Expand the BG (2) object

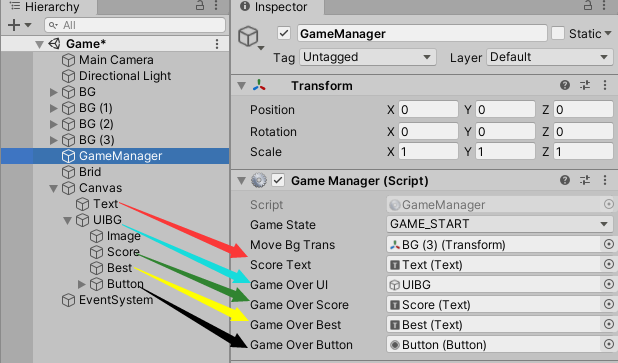point(54,124)
